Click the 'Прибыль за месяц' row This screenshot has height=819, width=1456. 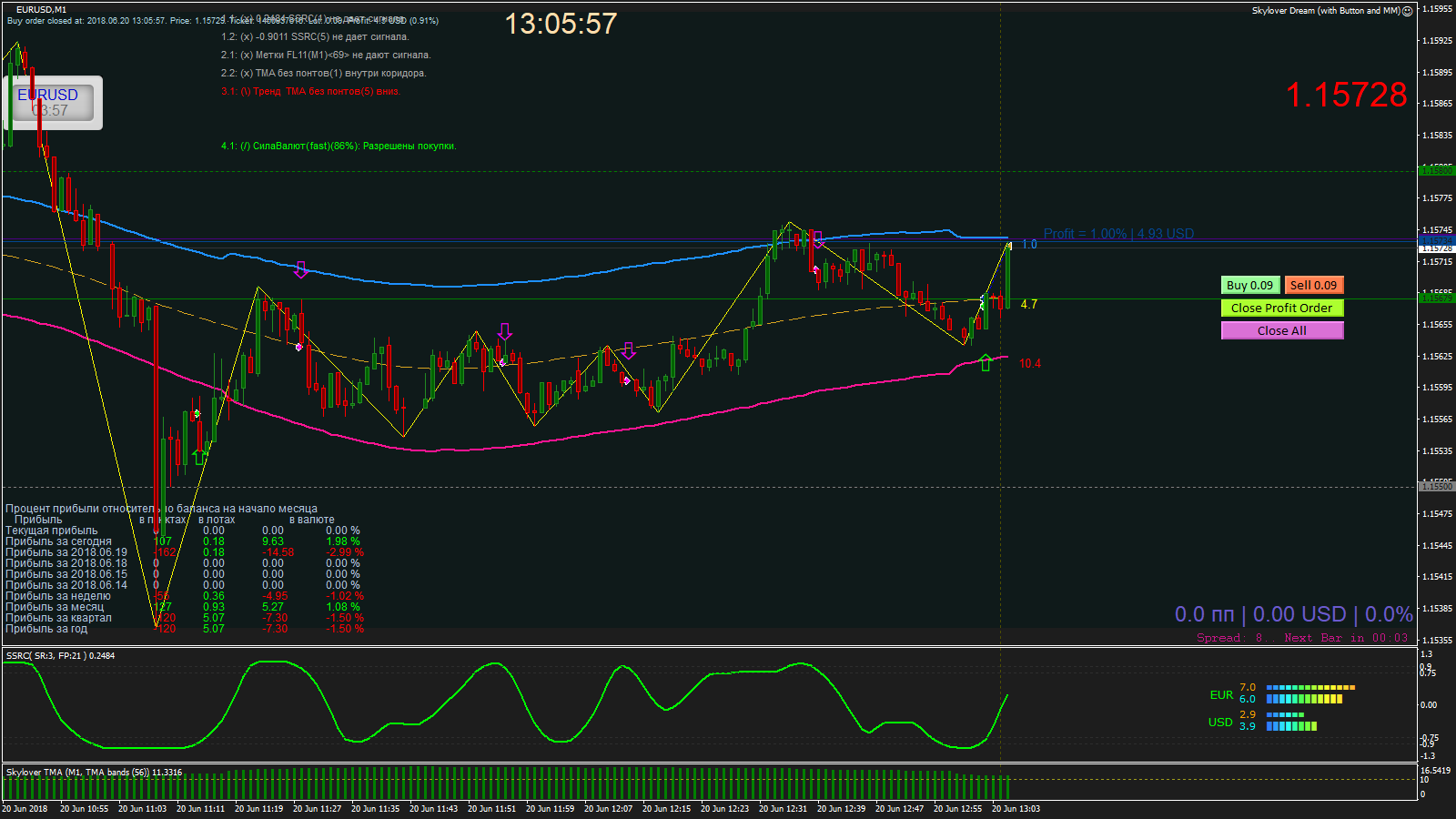(x=185, y=607)
